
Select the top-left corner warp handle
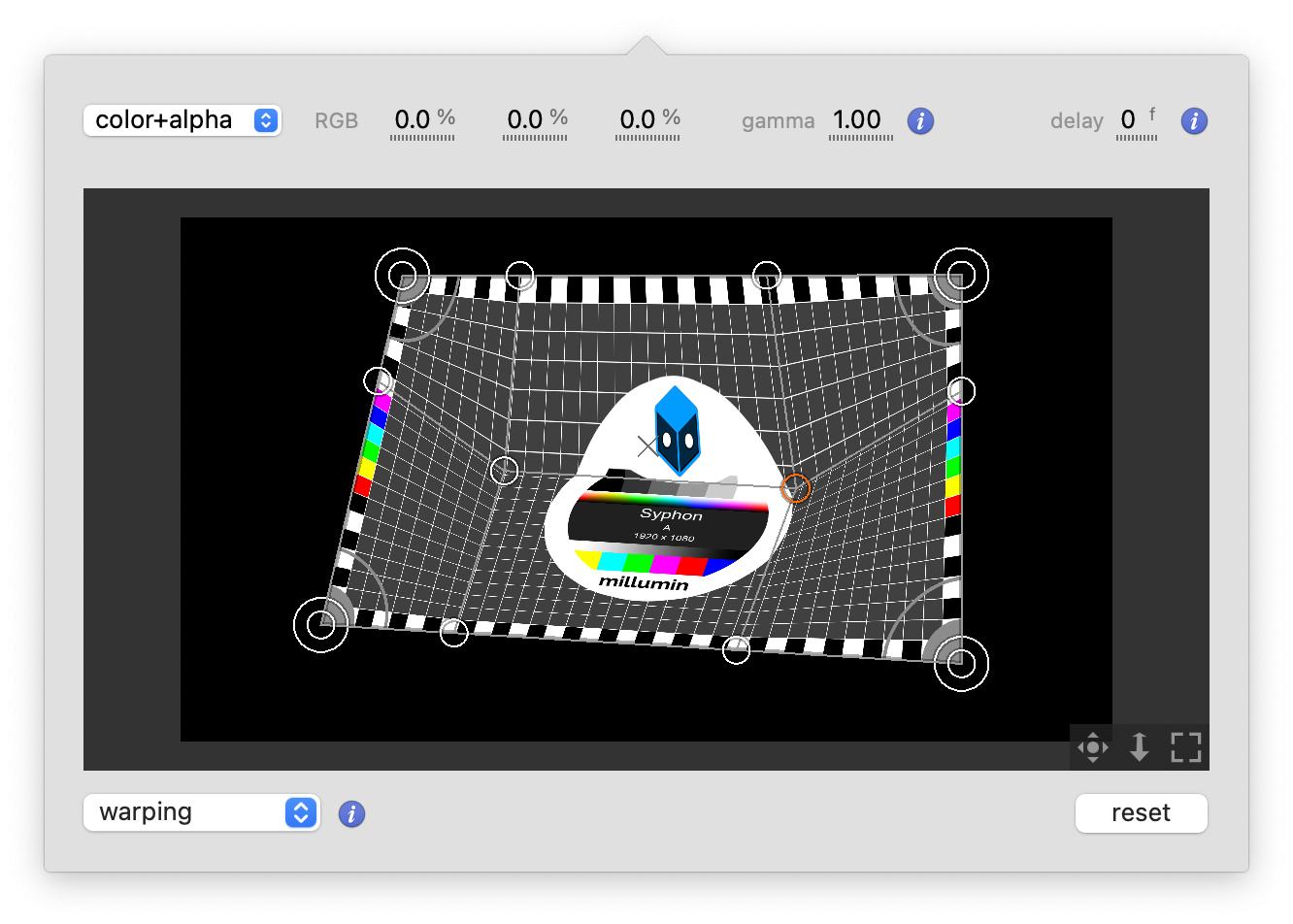pyautogui.click(x=402, y=275)
